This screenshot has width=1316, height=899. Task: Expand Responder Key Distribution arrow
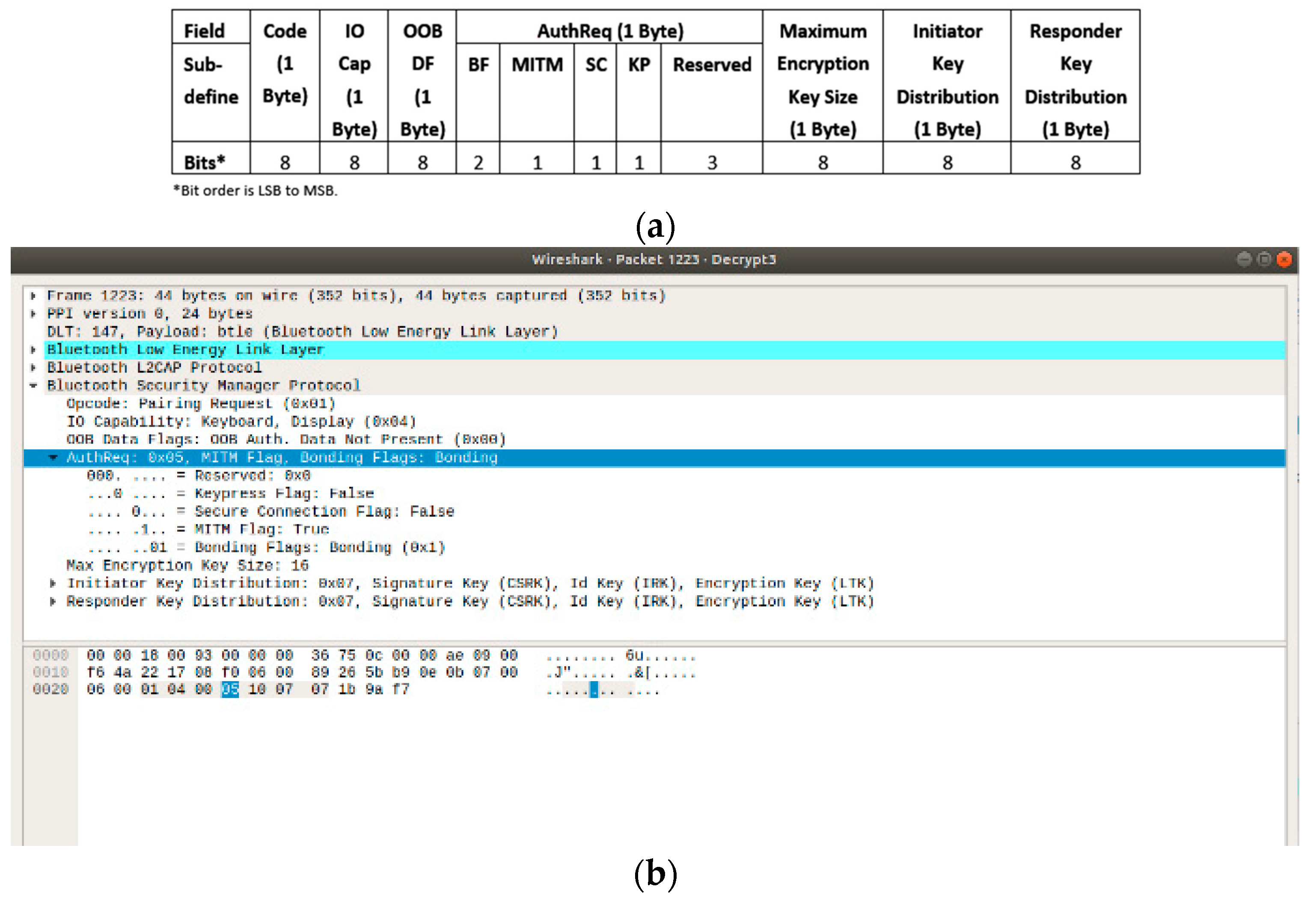pyautogui.click(x=53, y=601)
